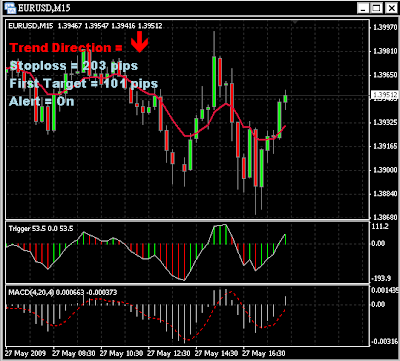400x361 pixels.
Task: Click the 1.39970 price scale value
Action: (x=385, y=27)
